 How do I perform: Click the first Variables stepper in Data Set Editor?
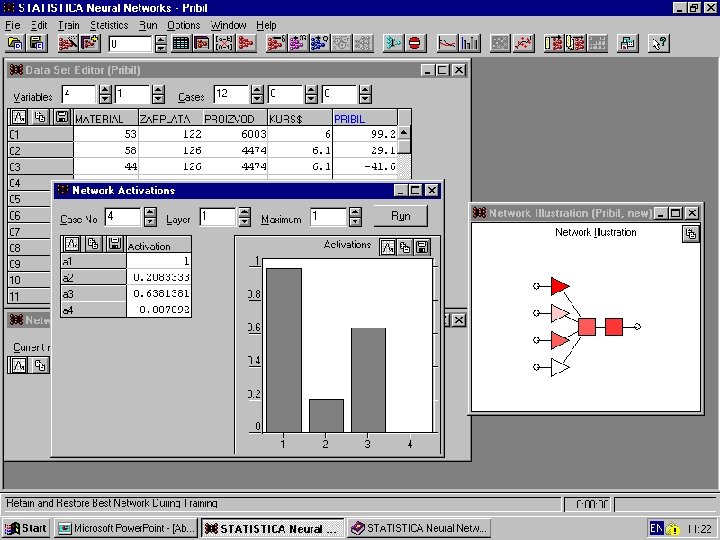point(105,94)
